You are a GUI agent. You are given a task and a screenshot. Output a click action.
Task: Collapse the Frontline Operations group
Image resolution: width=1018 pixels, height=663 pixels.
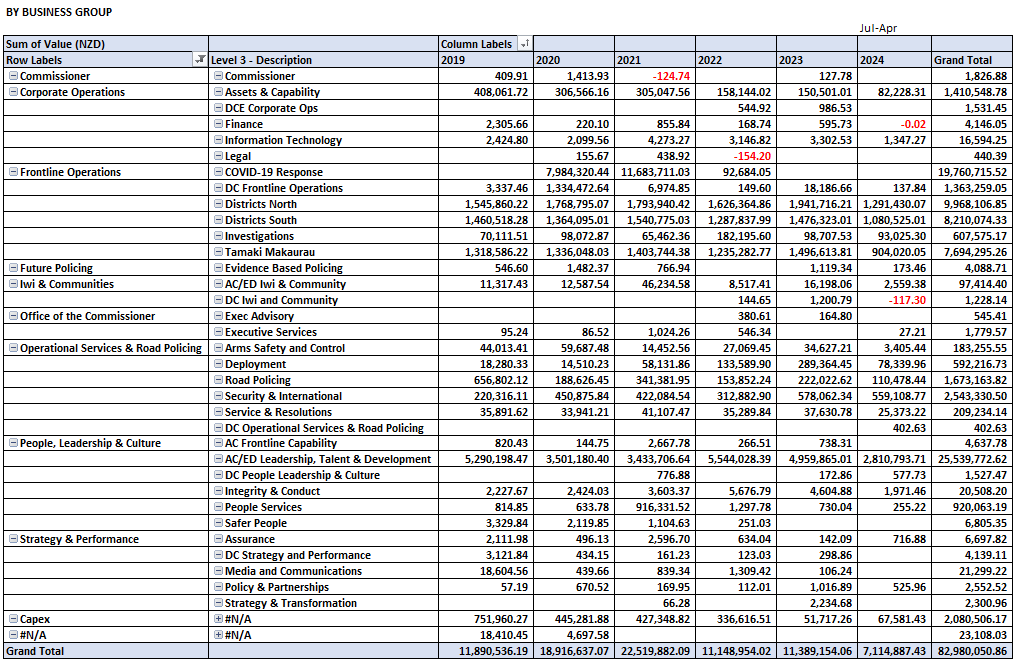pyautogui.click(x=13, y=172)
